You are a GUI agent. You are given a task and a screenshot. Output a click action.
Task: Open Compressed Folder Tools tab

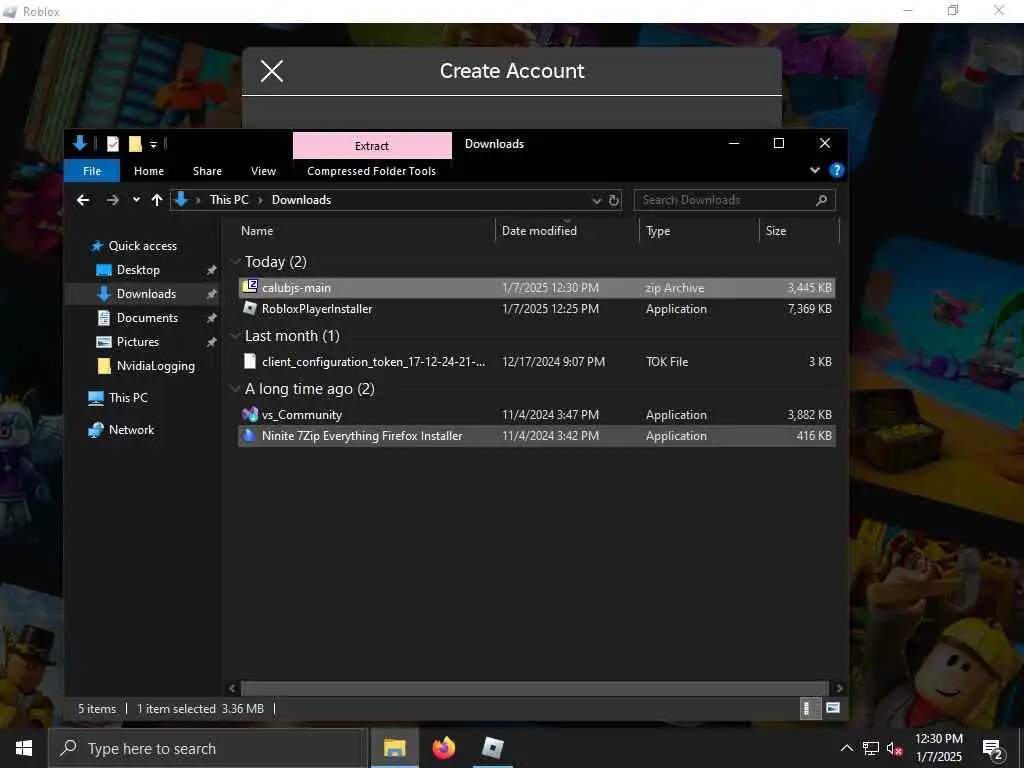tap(372, 170)
